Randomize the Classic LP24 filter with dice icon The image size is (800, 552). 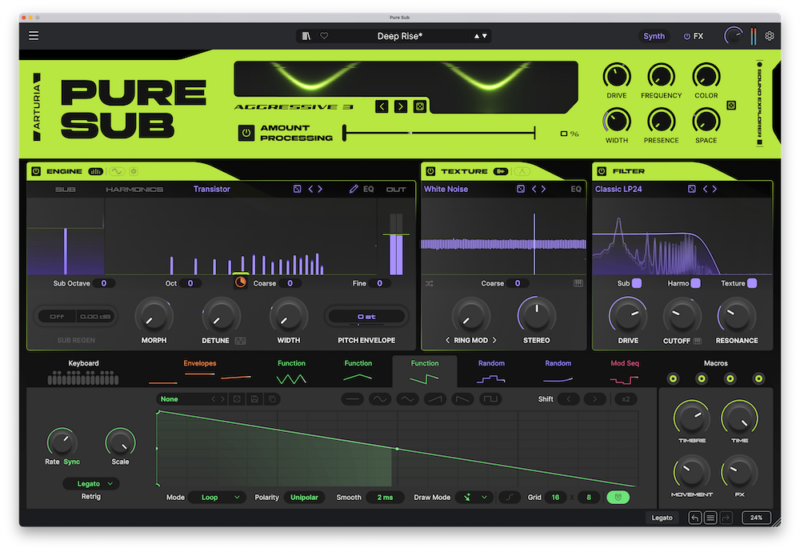691,189
